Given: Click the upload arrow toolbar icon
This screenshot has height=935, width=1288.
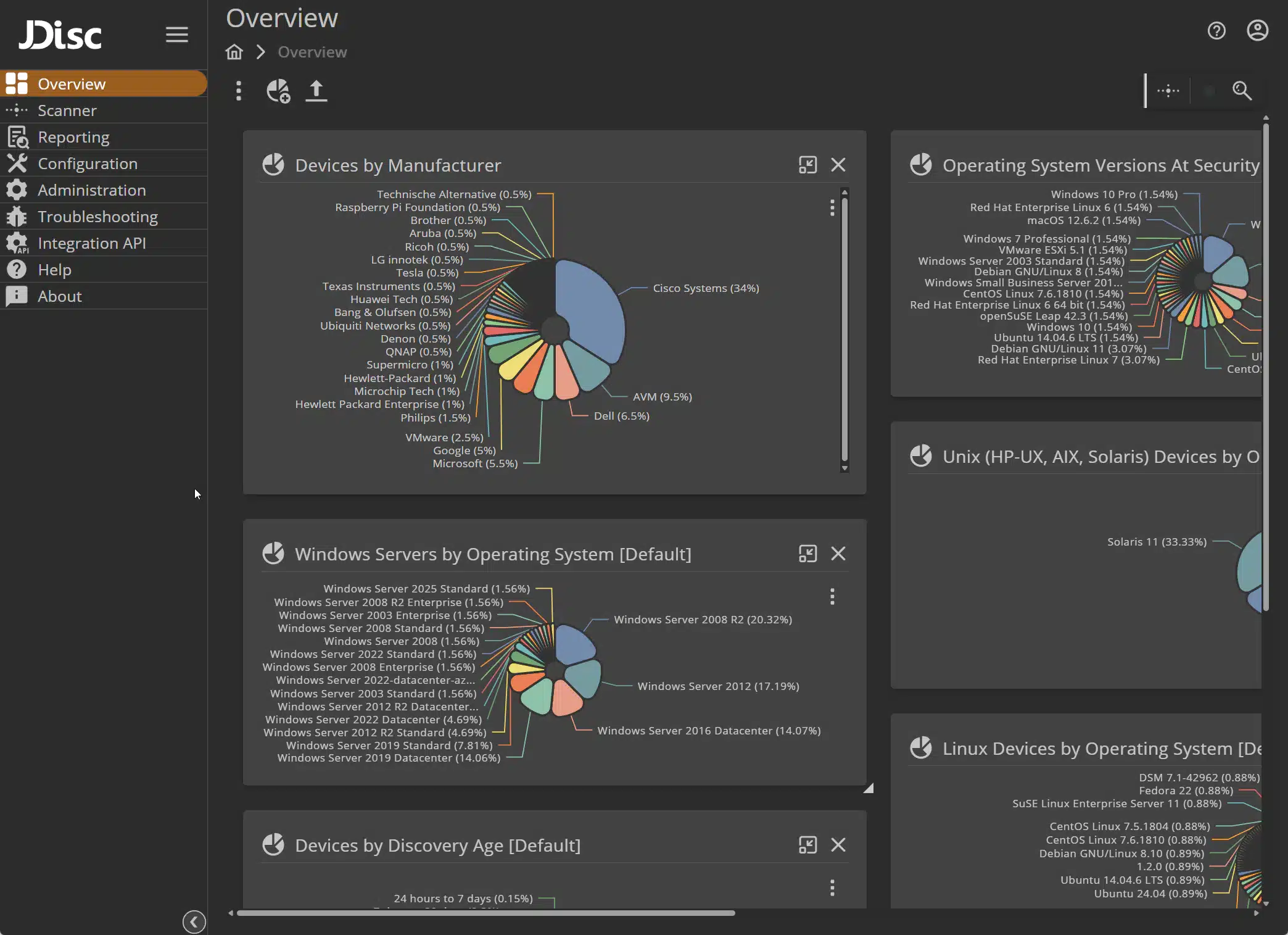Looking at the screenshot, I should click(x=316, y=91).
